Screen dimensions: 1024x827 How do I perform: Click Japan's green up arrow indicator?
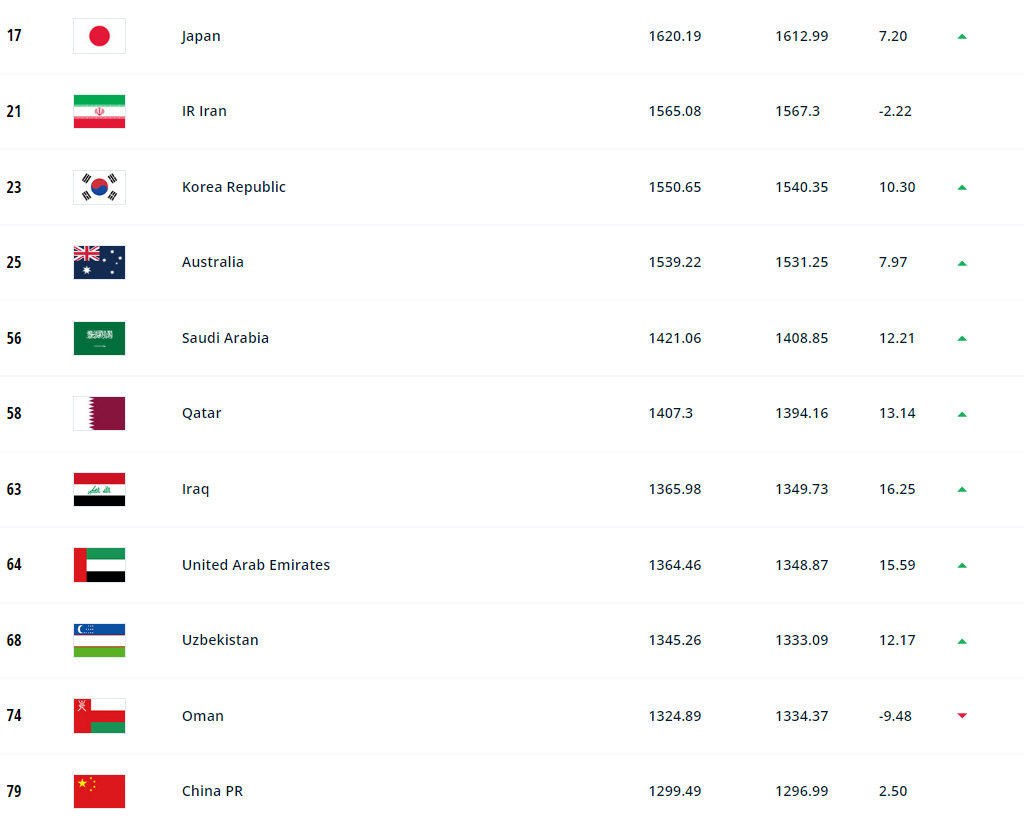pos(962,36)
